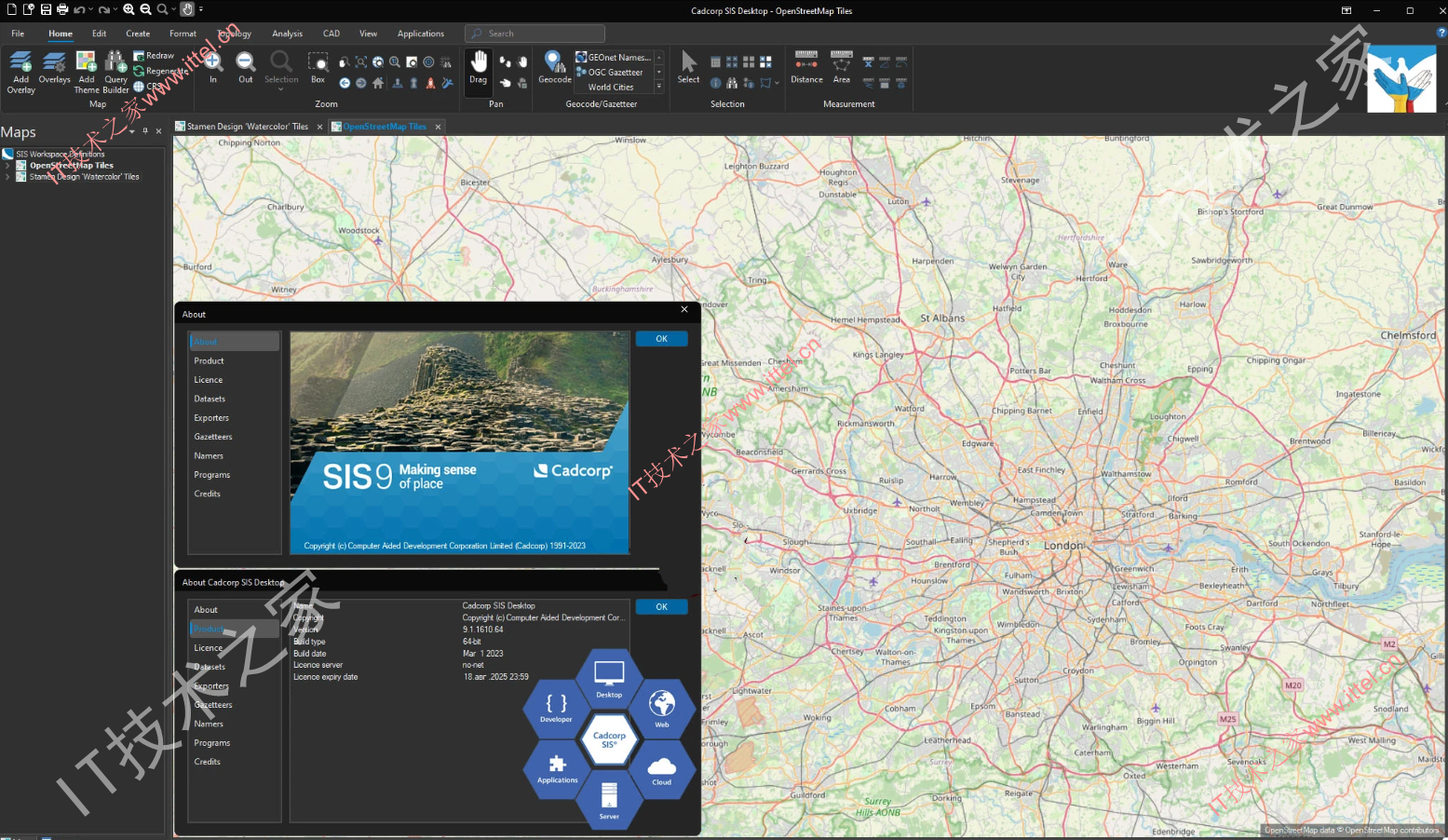Switch to the Edit ribbon tab
Image resolution: width=1448 pixels, height=840 pixels.
[x=99, y=34]
